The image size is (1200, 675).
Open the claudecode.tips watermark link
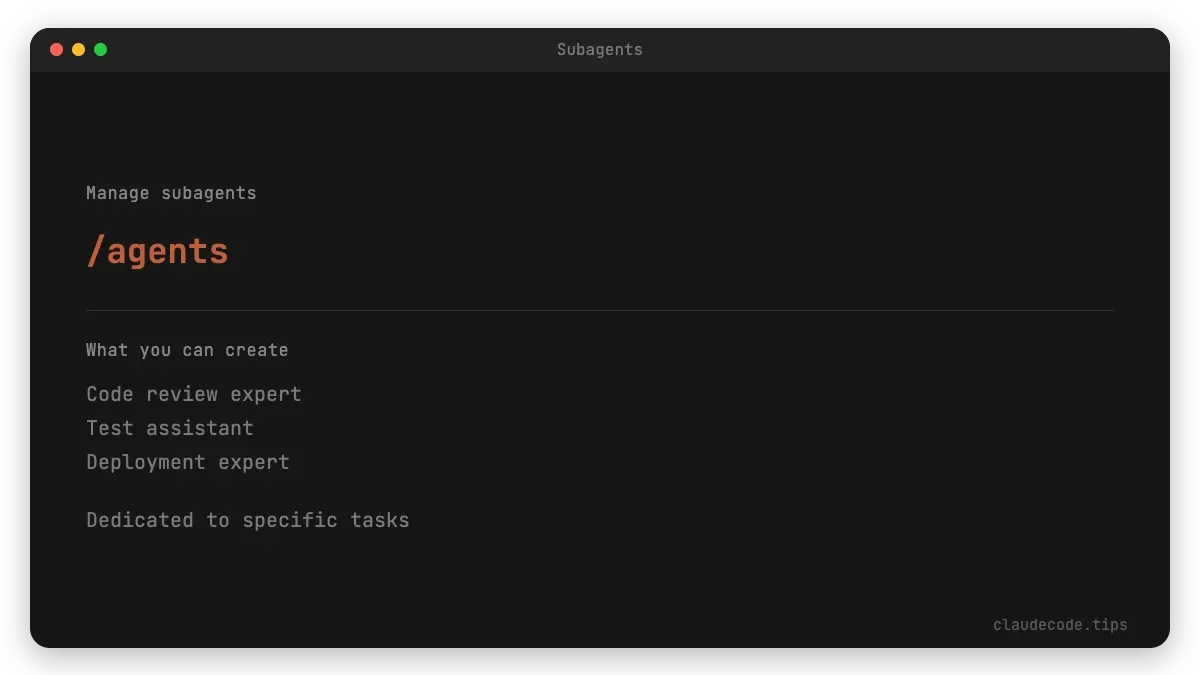1060,625
